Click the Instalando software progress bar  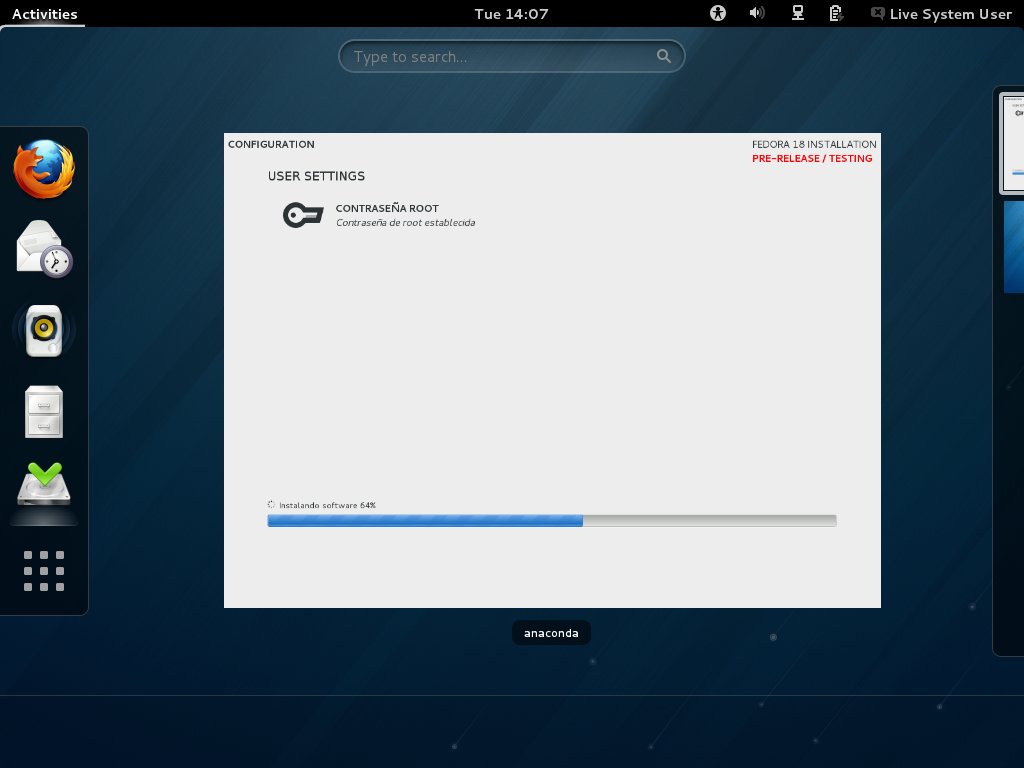(551, 520)
